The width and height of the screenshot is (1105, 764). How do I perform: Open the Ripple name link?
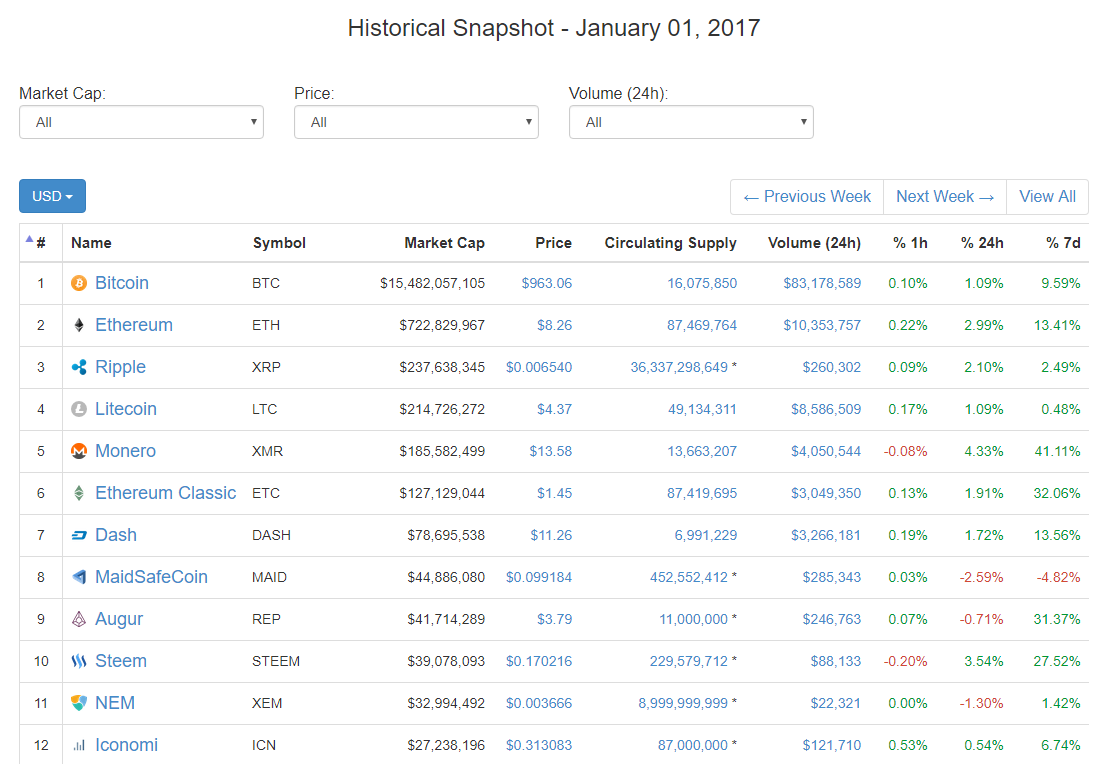click(x=121, y=367)
